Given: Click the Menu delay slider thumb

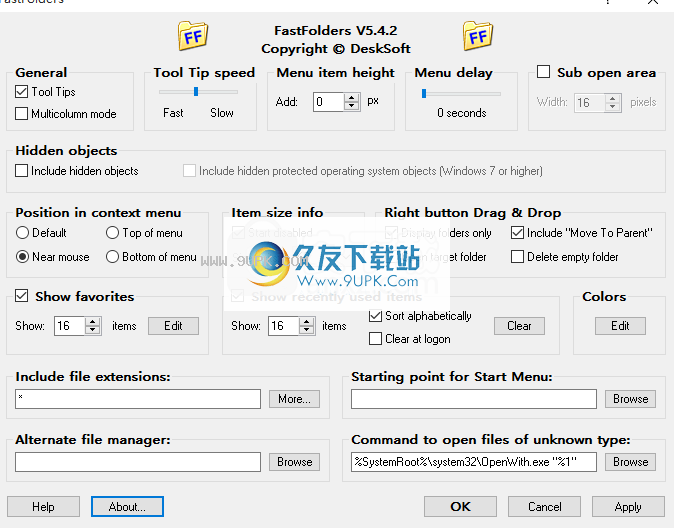Looking at the screenshot, I should pos(424,93).
